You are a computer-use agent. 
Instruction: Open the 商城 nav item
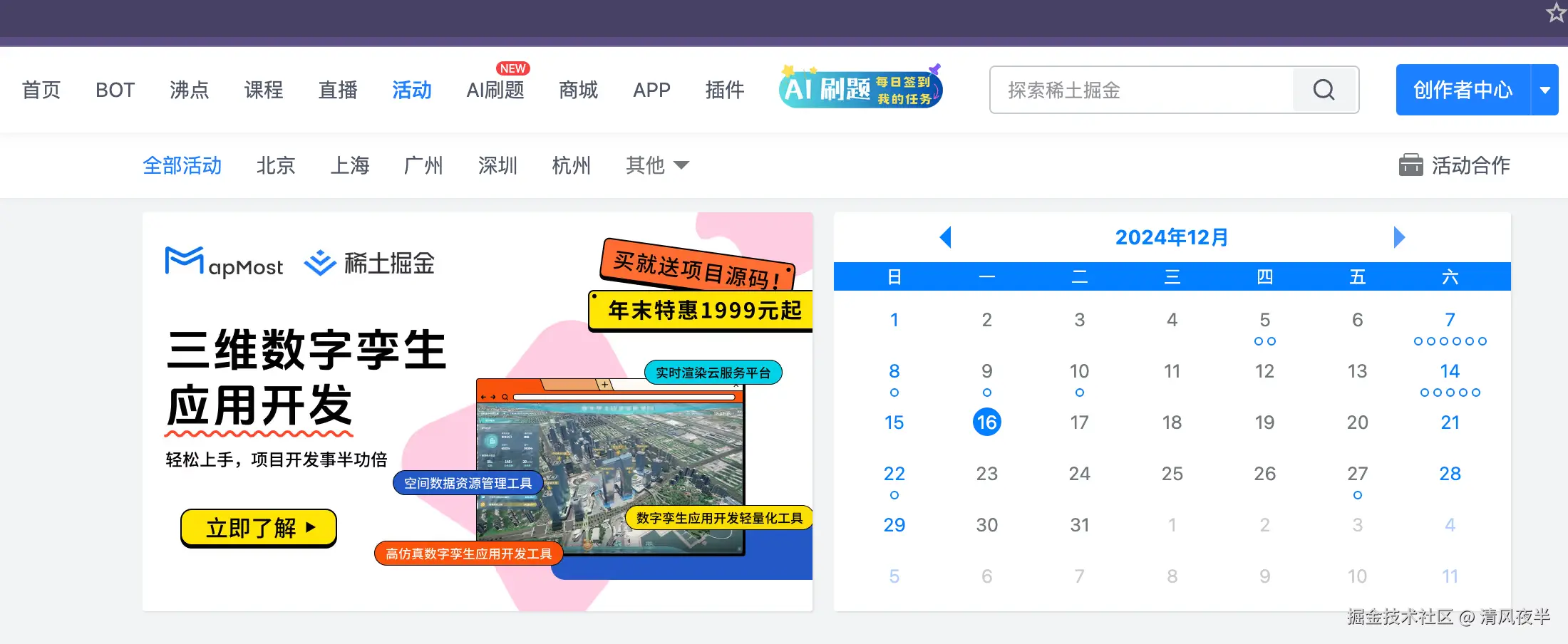tap(578, 90)
